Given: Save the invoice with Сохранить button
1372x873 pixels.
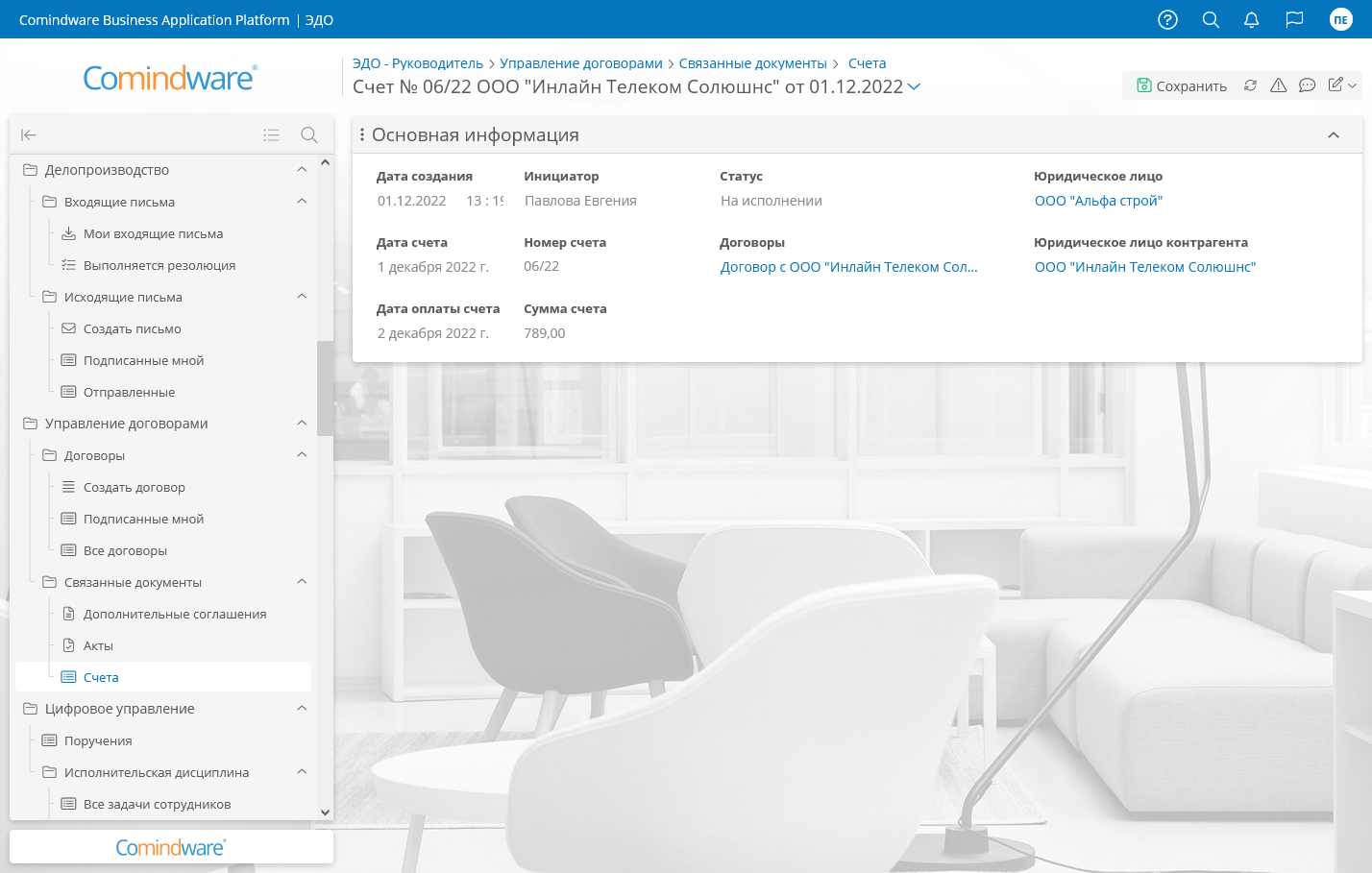Looking at the screenshot, I should (x=1181, y=85).
